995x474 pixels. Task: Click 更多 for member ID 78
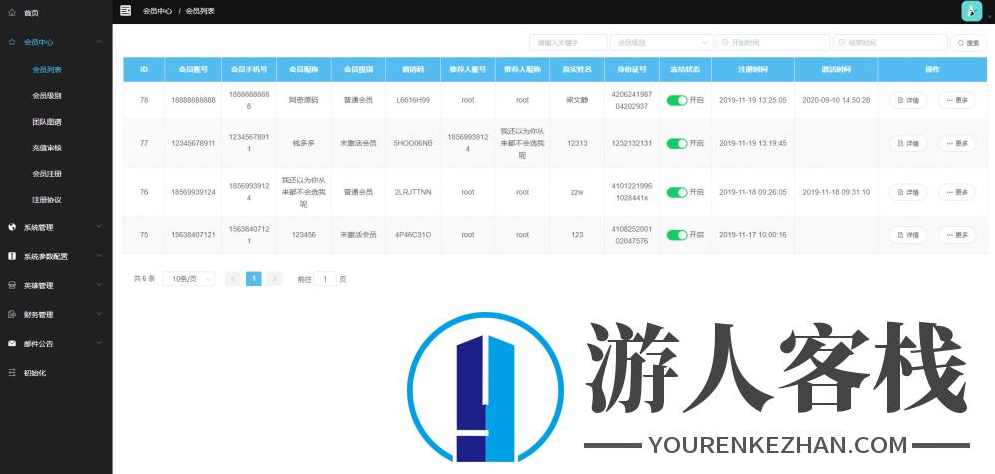pos(957,100)
